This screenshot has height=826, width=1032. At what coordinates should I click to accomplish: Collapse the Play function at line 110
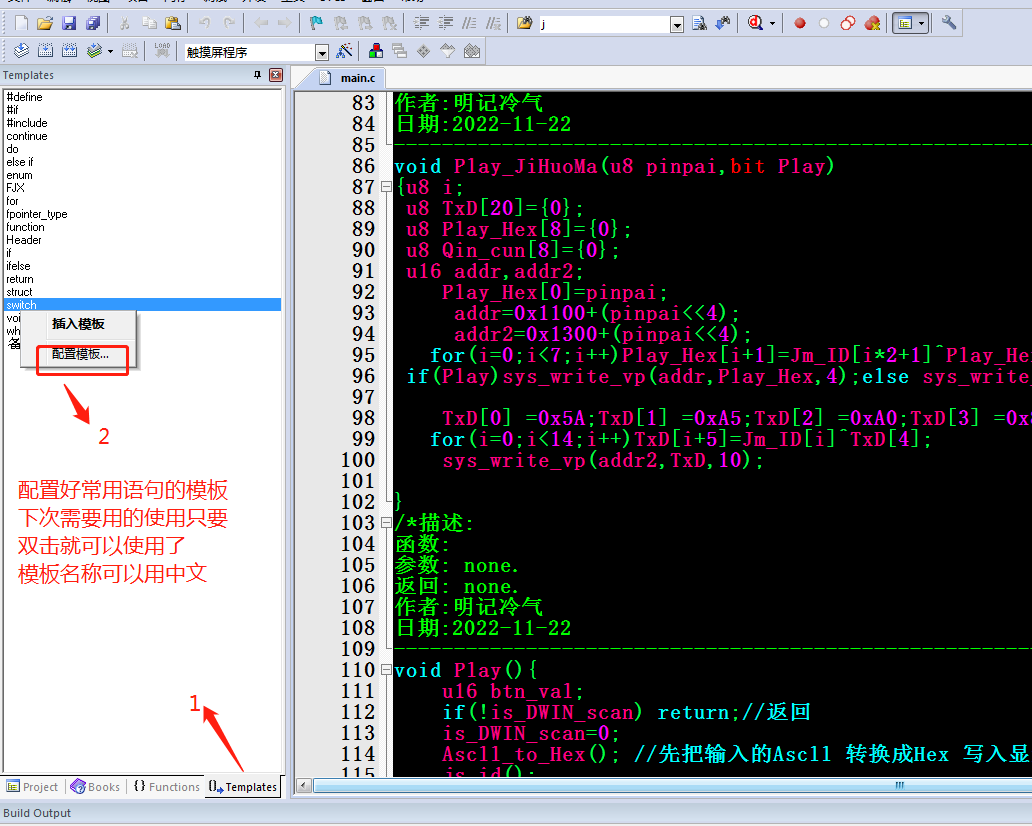[x=386, y=670]
